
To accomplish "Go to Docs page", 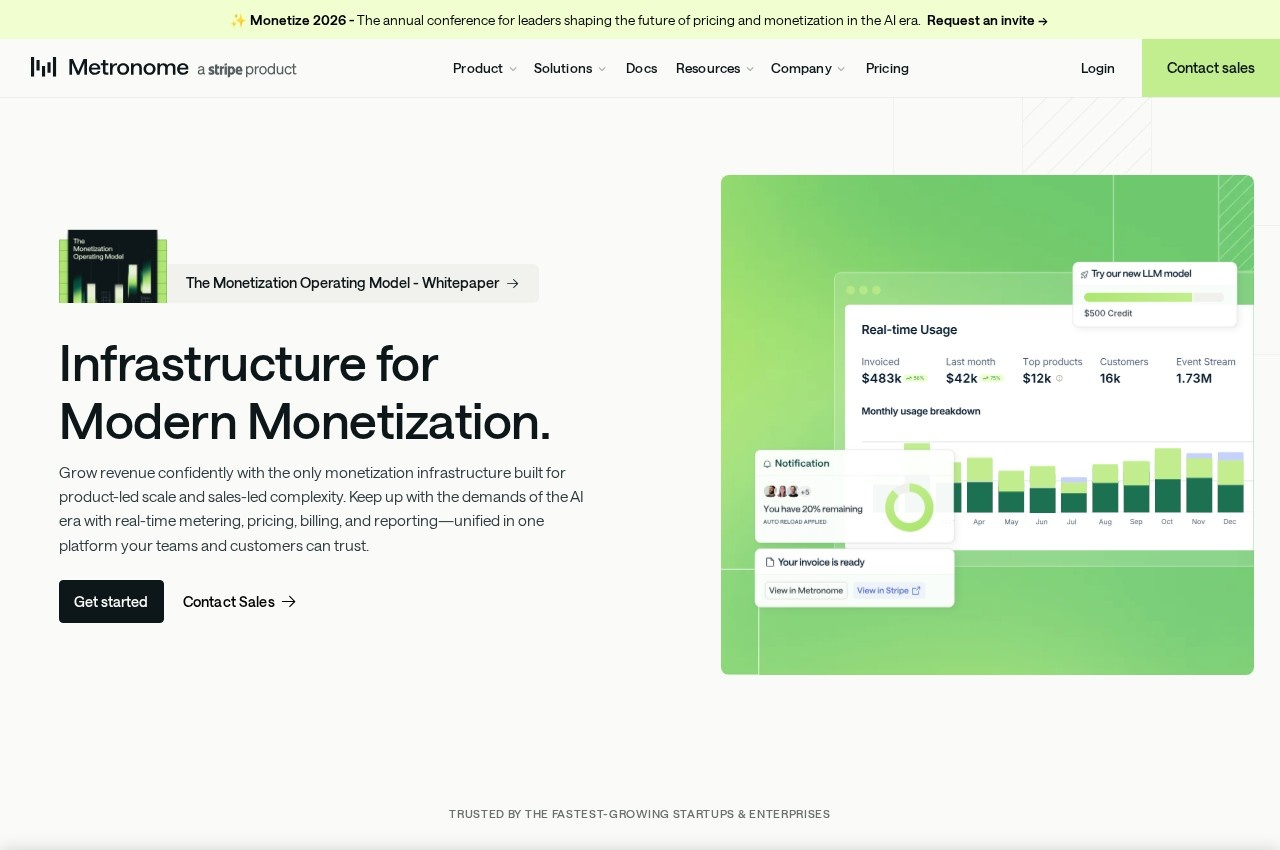I will point(641,68).
